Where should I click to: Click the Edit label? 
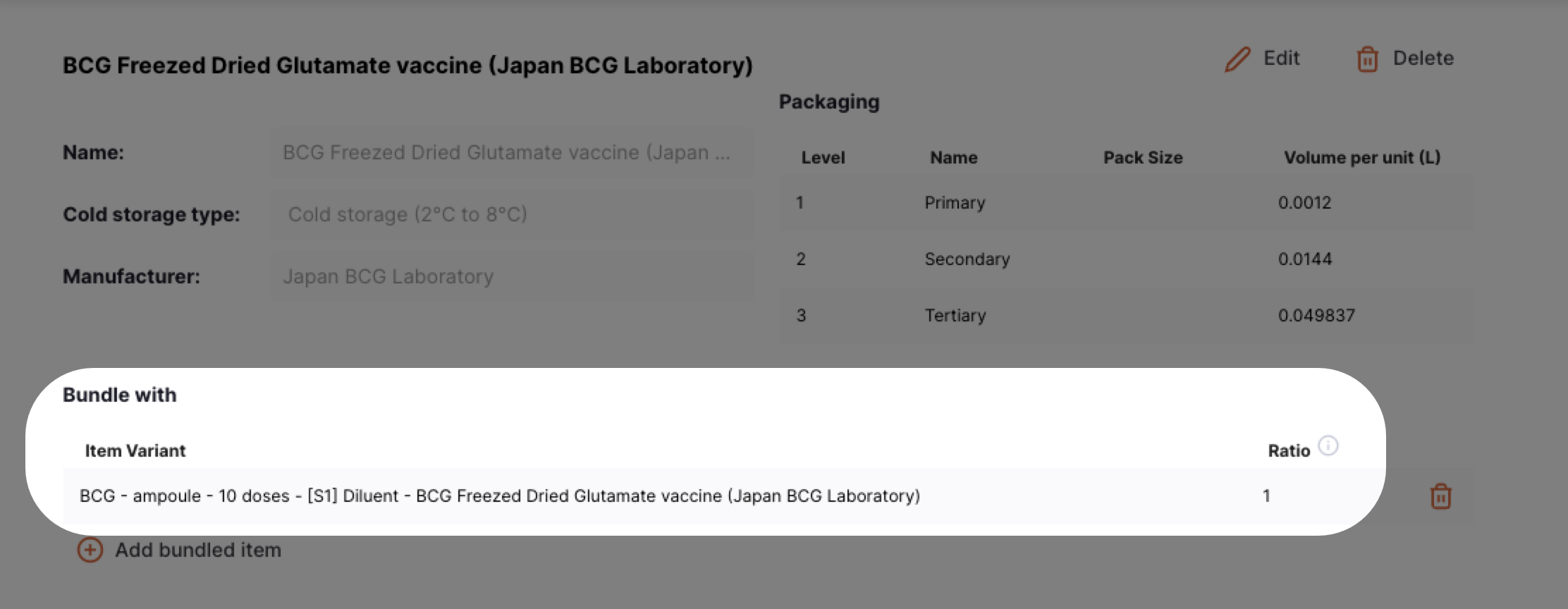(1281, 58)
